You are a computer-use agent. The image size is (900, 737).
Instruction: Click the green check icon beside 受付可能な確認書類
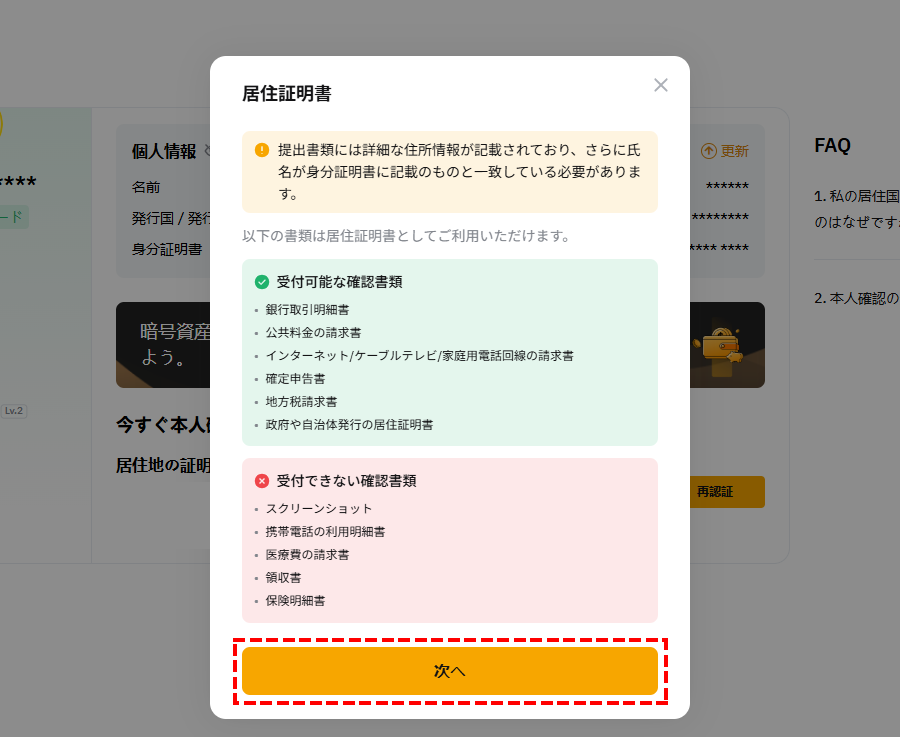[262, 282]
